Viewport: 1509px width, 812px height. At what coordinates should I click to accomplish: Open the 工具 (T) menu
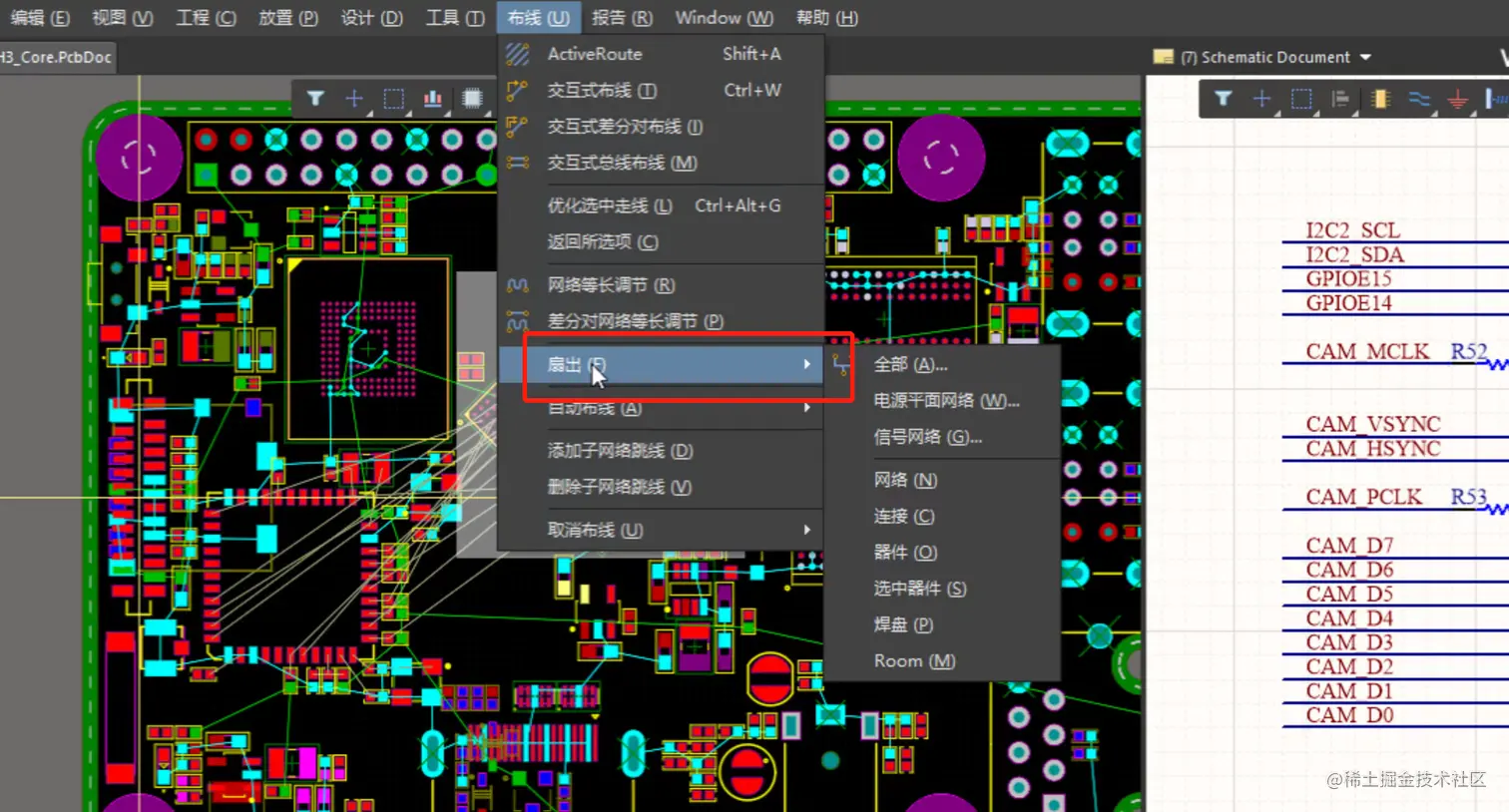(x=455, y=17)
